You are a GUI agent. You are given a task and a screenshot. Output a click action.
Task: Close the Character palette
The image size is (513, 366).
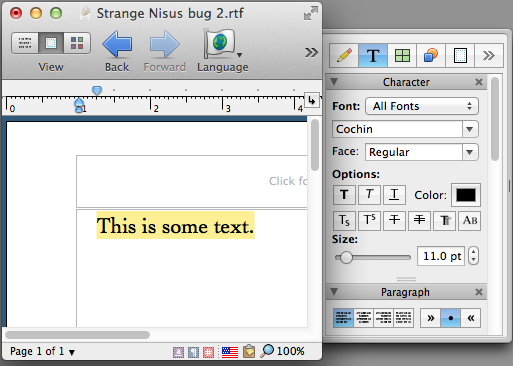pos(479,82)
